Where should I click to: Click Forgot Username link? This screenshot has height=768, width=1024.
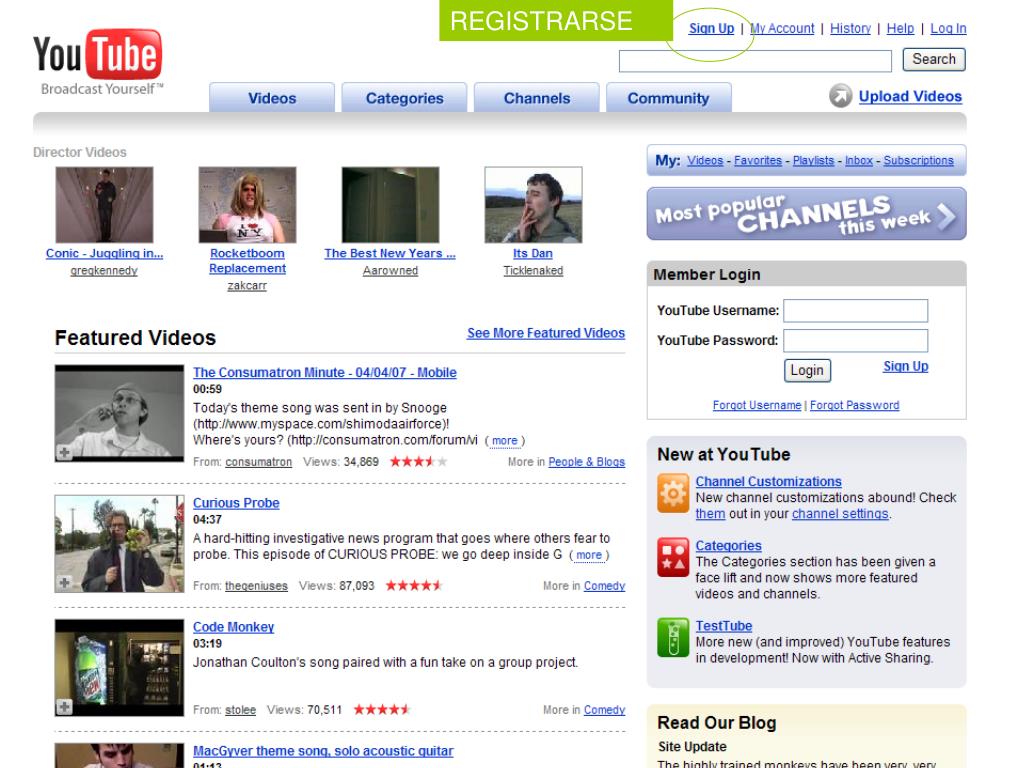[756, 406]
